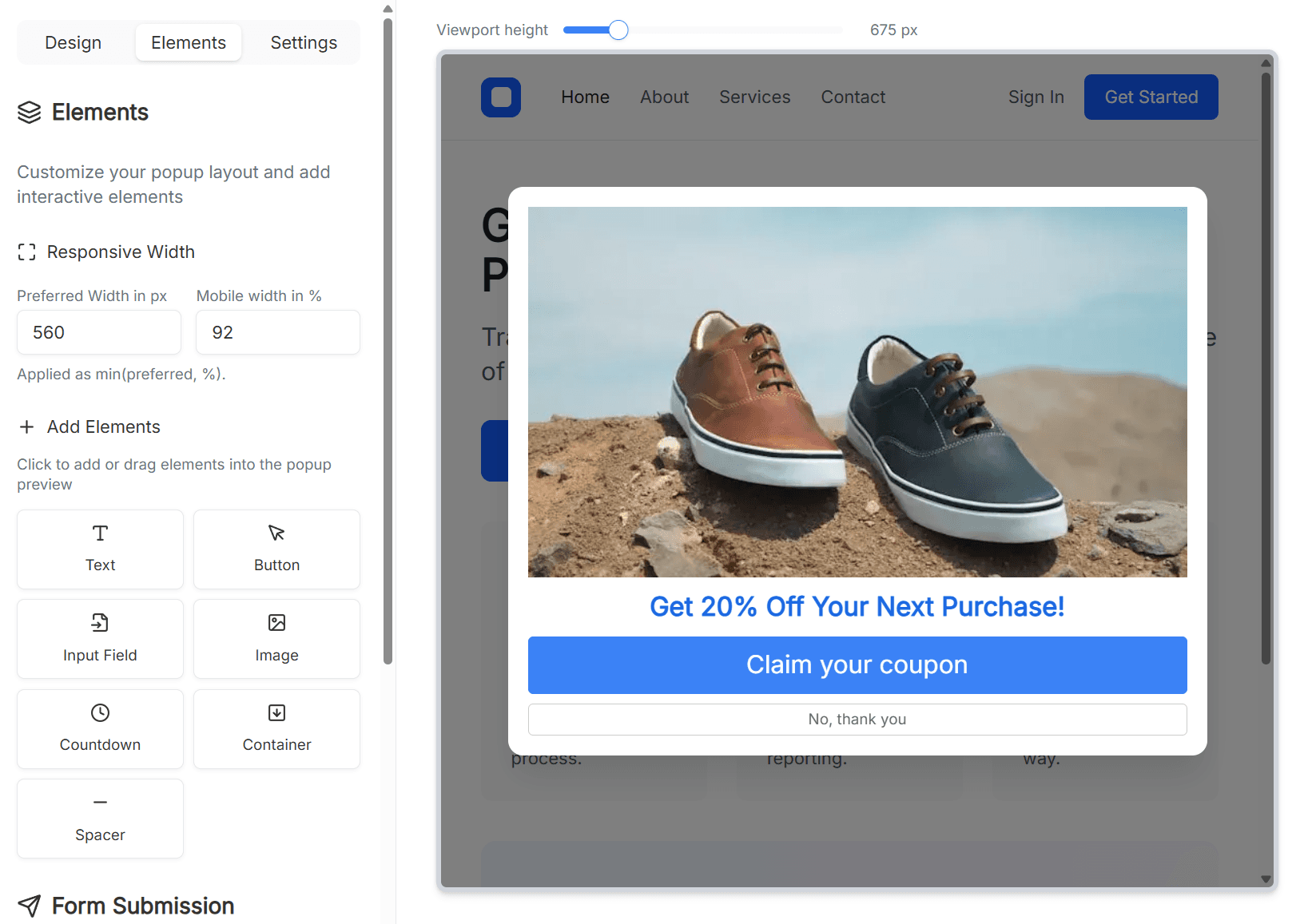This screenshot has height=924, width=1308.
Task: Add a Text element to popup
Action: click(100, 549)
